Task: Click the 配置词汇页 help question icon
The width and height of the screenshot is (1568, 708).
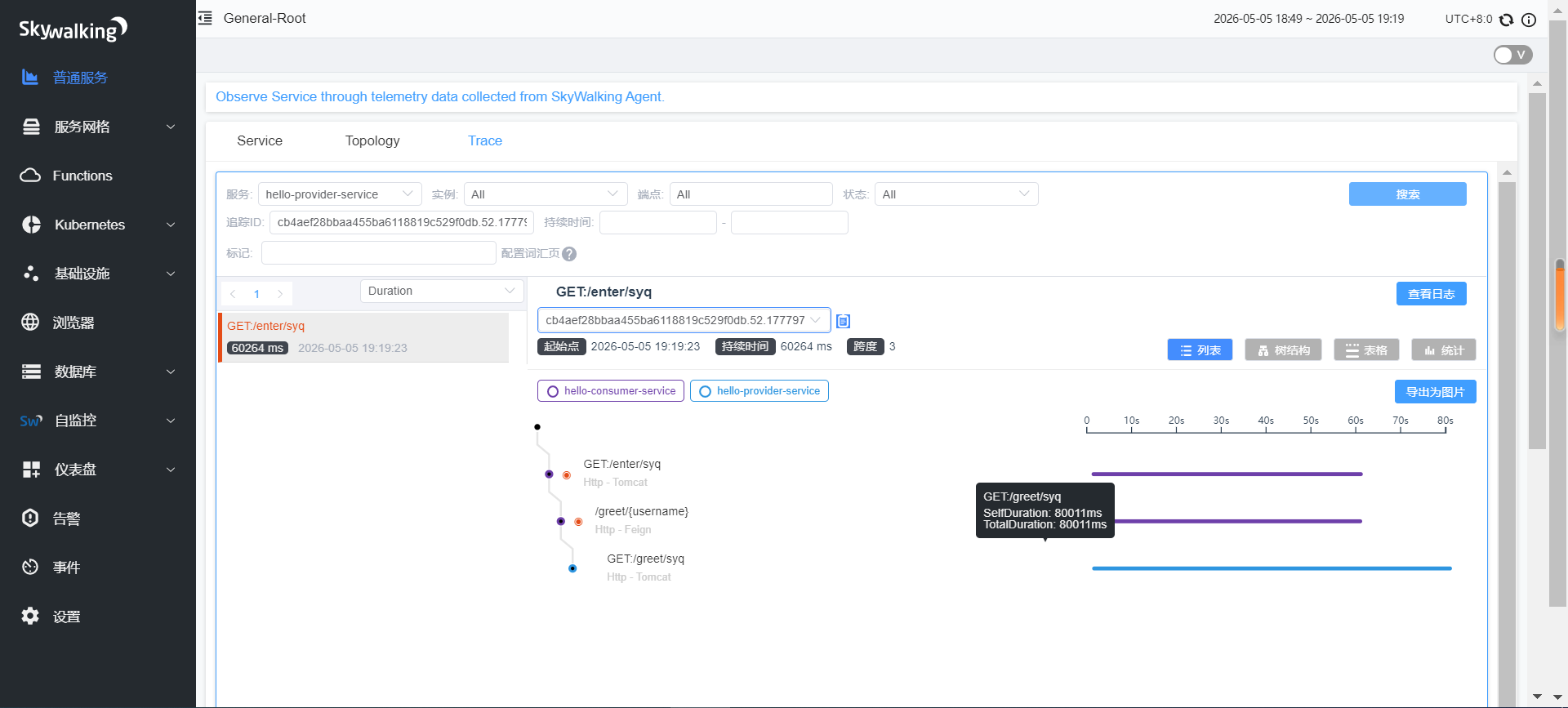Action: 569,254
